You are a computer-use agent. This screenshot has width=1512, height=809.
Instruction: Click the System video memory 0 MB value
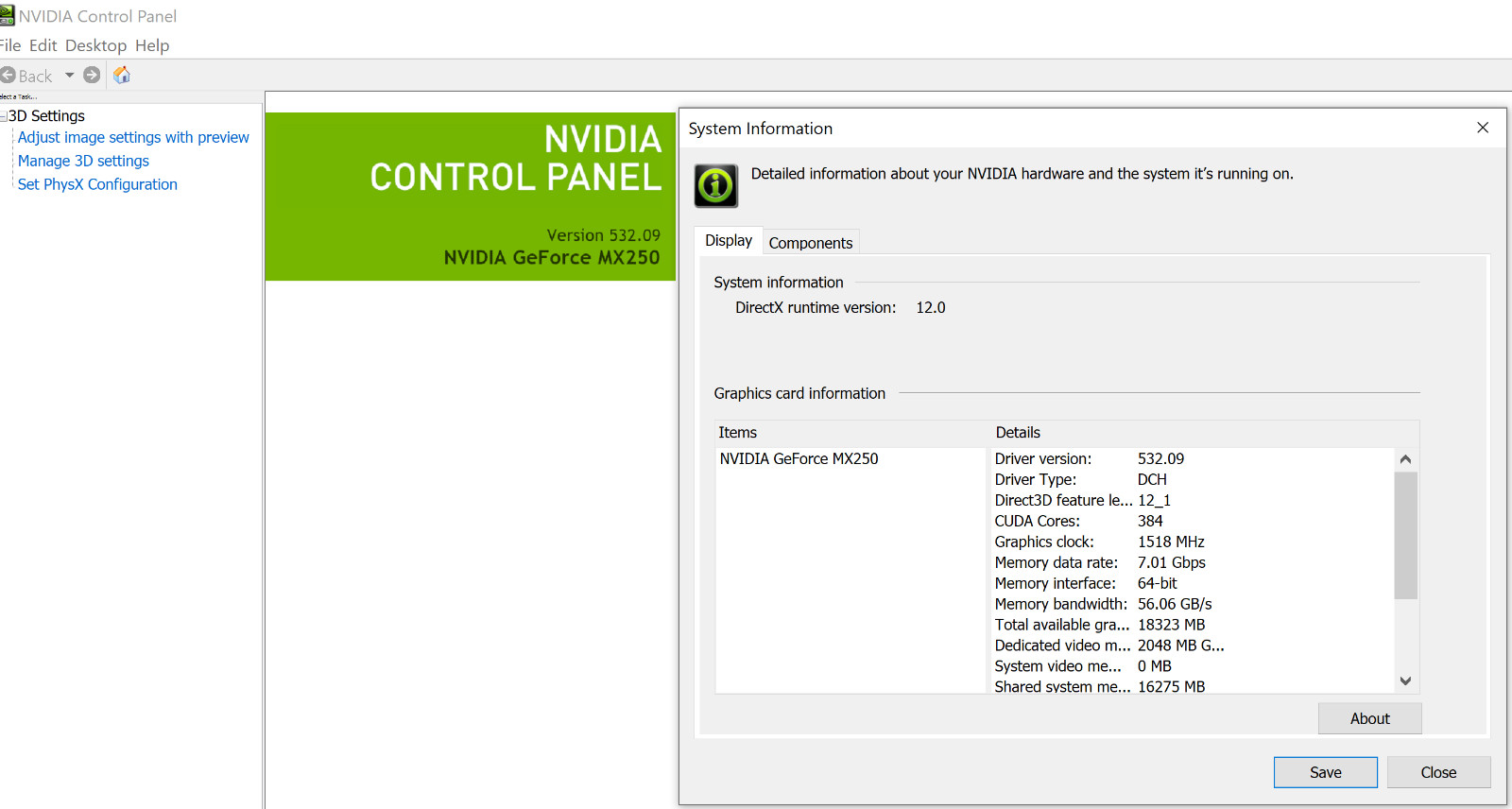click(x=1154, y=667)
